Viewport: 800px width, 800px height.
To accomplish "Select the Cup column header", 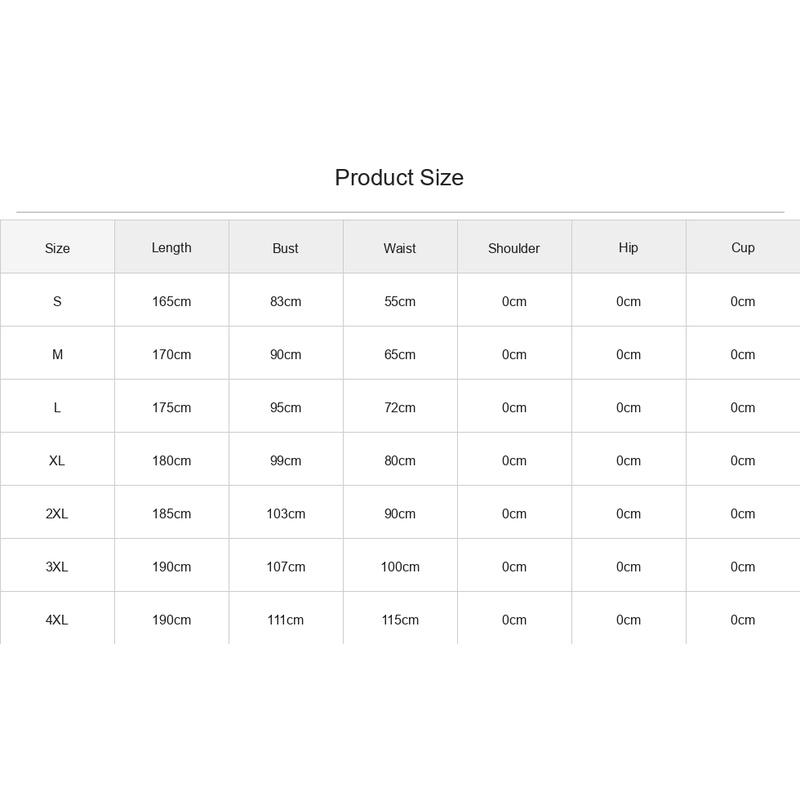I will point(742,247).
